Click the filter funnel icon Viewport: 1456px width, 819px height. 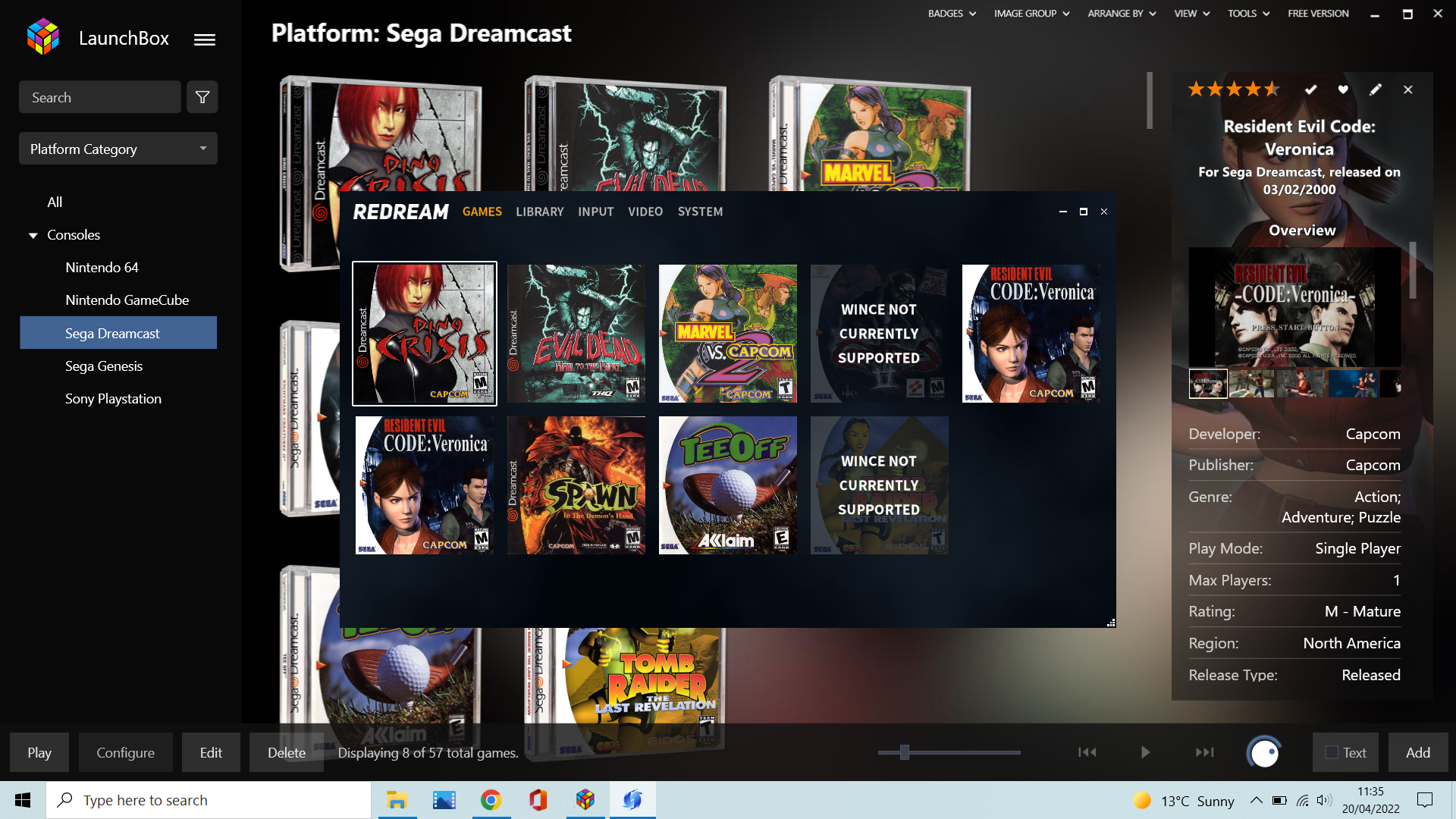202,97
